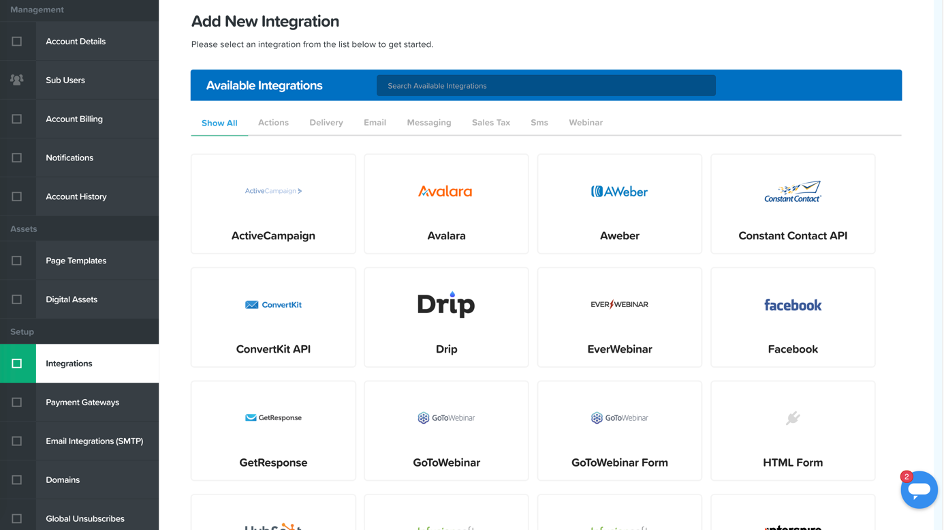Click the icon beside Email Integrations (SMTP)
The width and height of the screenshot is (945, 531).
point(17,441)
